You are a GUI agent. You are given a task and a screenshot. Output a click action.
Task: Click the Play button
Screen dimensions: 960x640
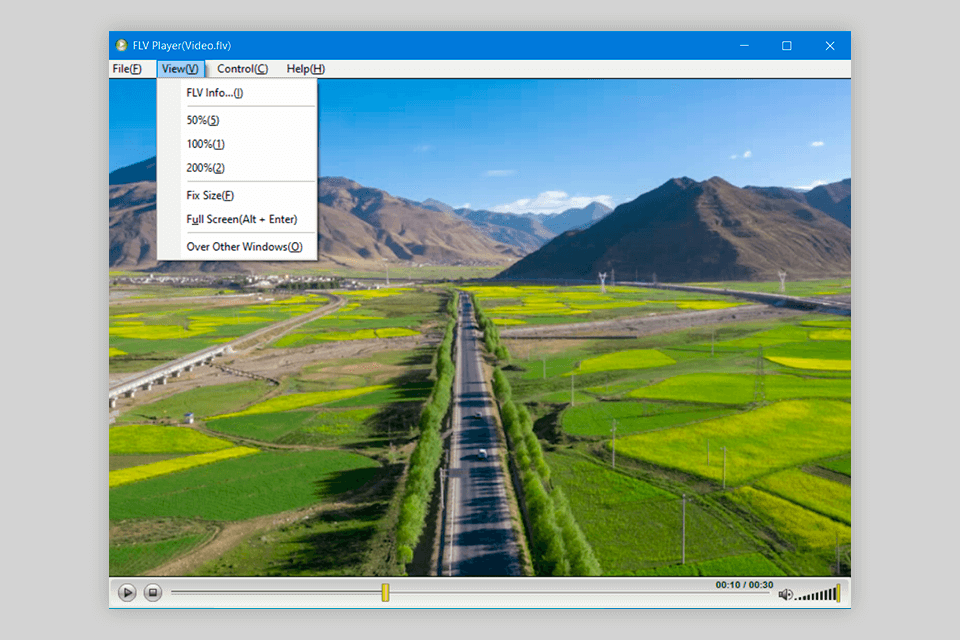click(127, 592)
